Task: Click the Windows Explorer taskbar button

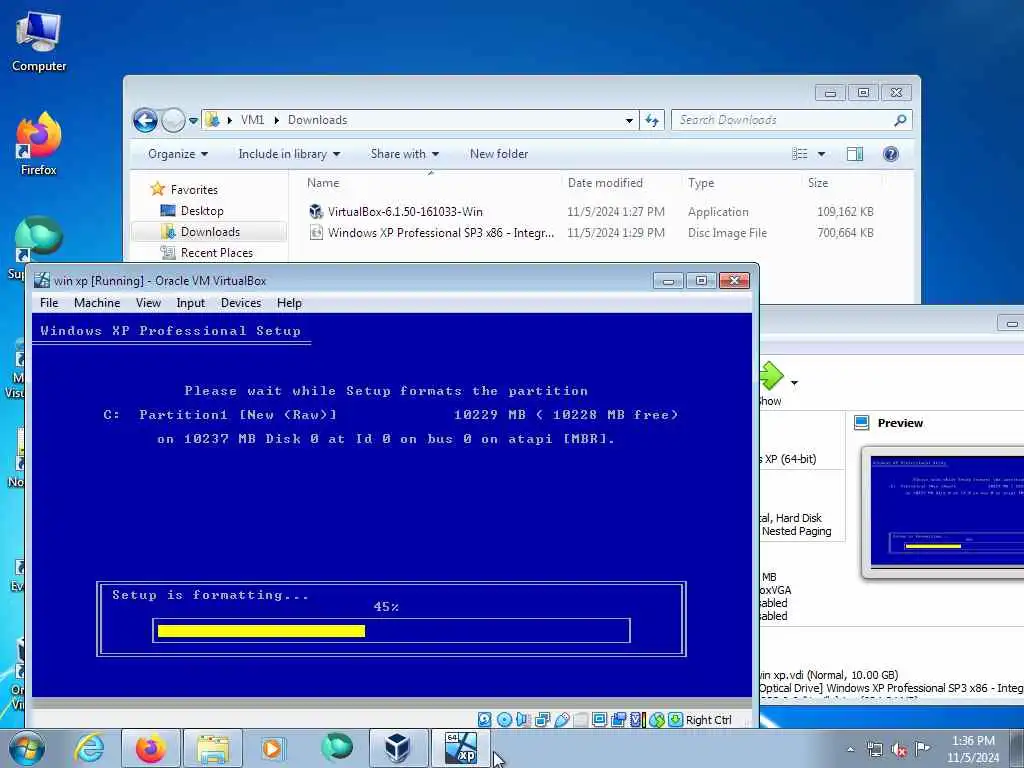Action: coord(213,748)
